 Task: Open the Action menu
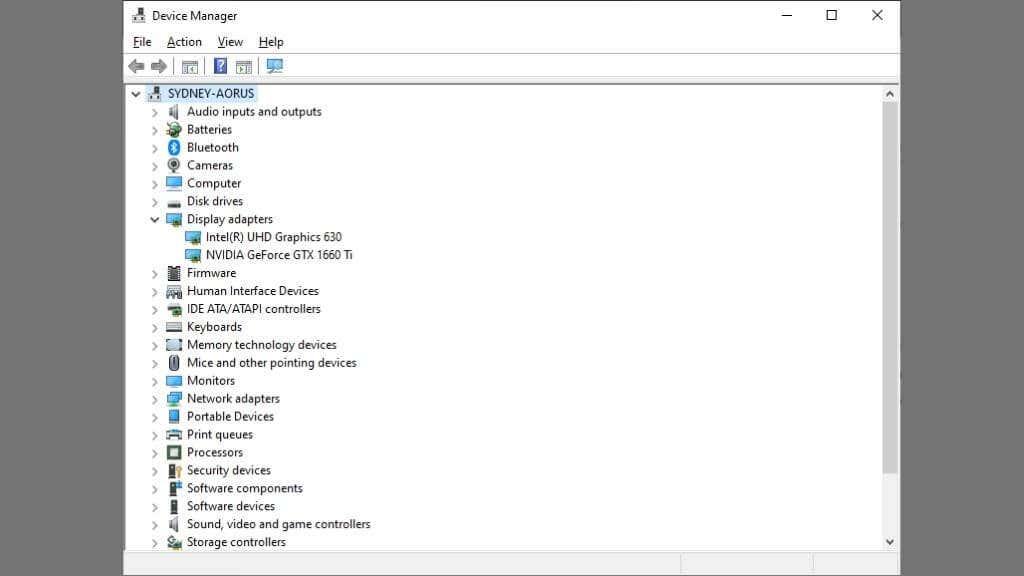(x=184, y=42)
